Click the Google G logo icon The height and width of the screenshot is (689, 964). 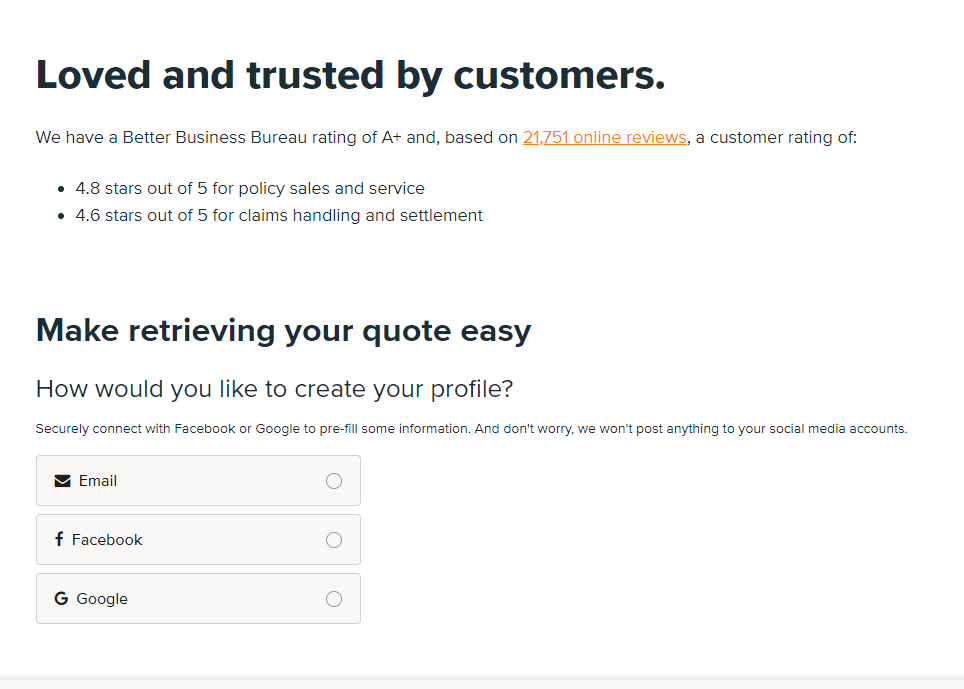tap(61, 598)
